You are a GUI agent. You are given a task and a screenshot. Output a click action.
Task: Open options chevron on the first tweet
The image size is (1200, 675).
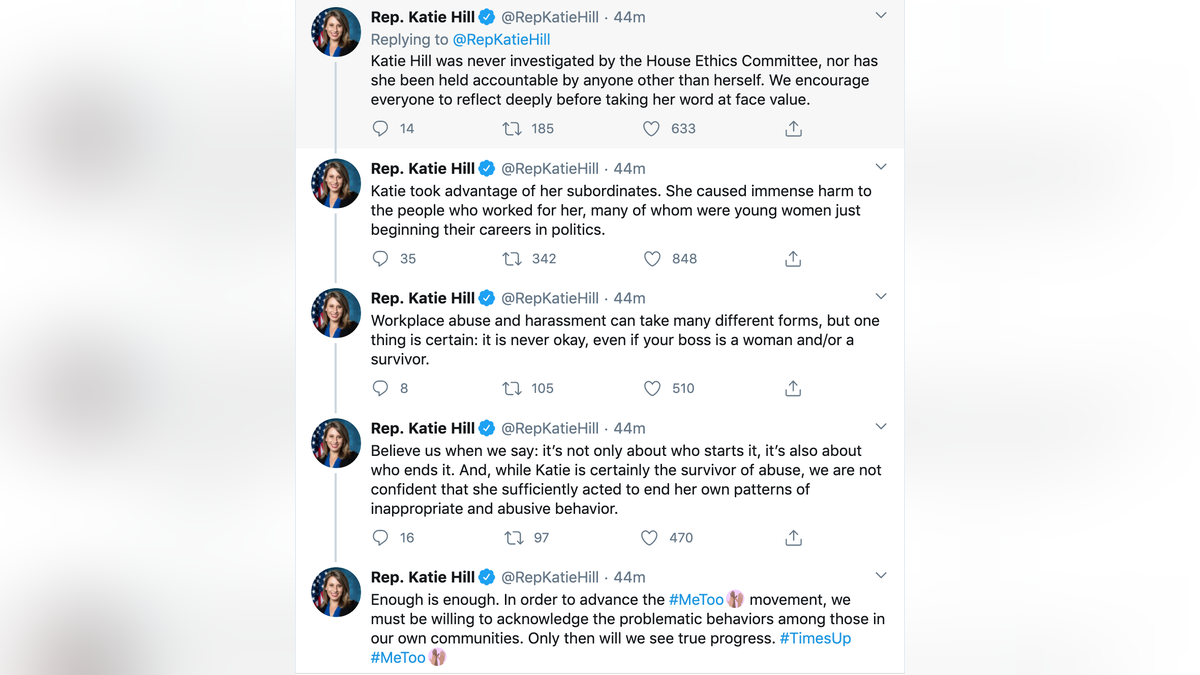click(x=881, y=16)
